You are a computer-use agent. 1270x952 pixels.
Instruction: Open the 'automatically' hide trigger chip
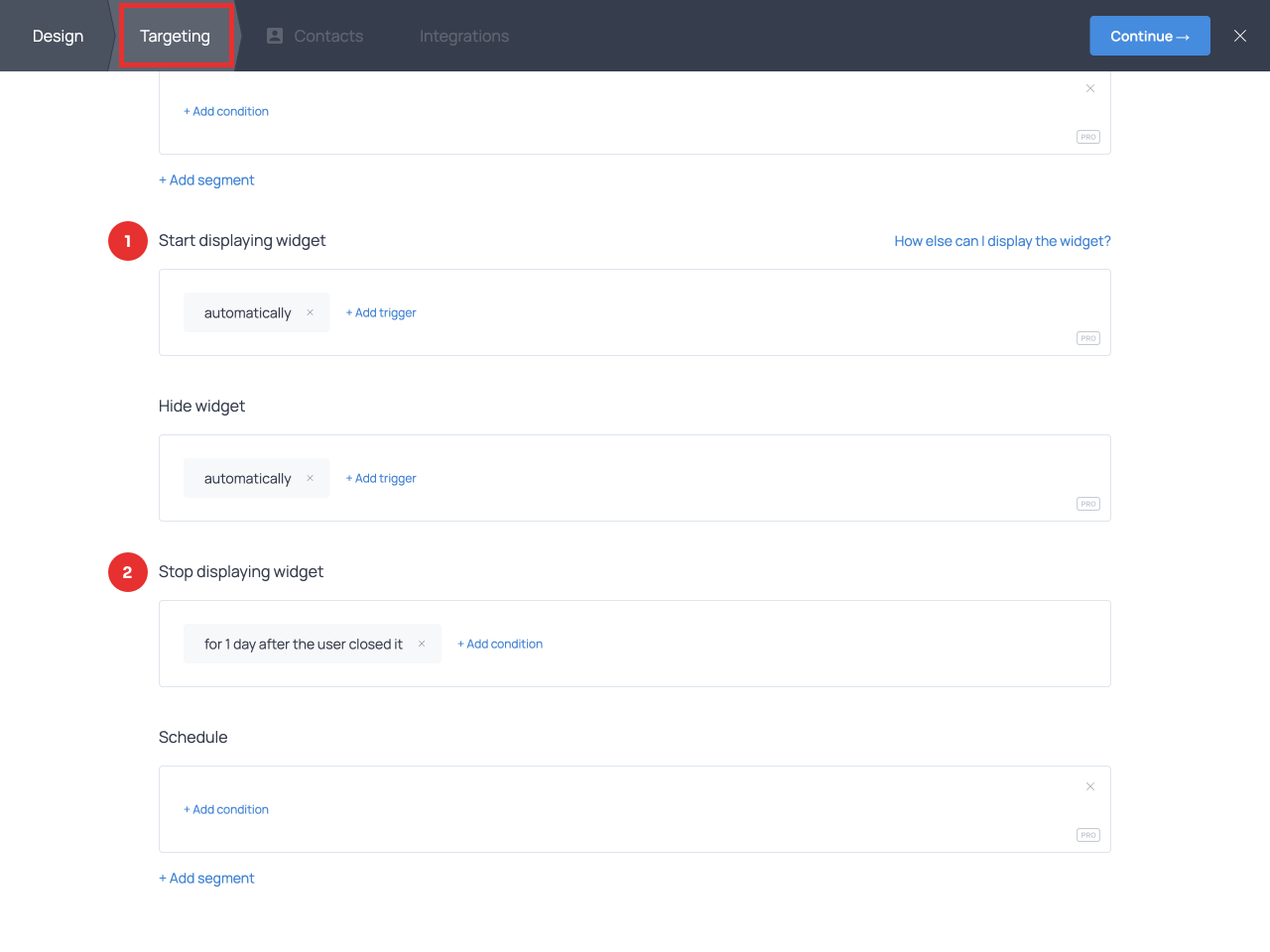tap(247, 478)
